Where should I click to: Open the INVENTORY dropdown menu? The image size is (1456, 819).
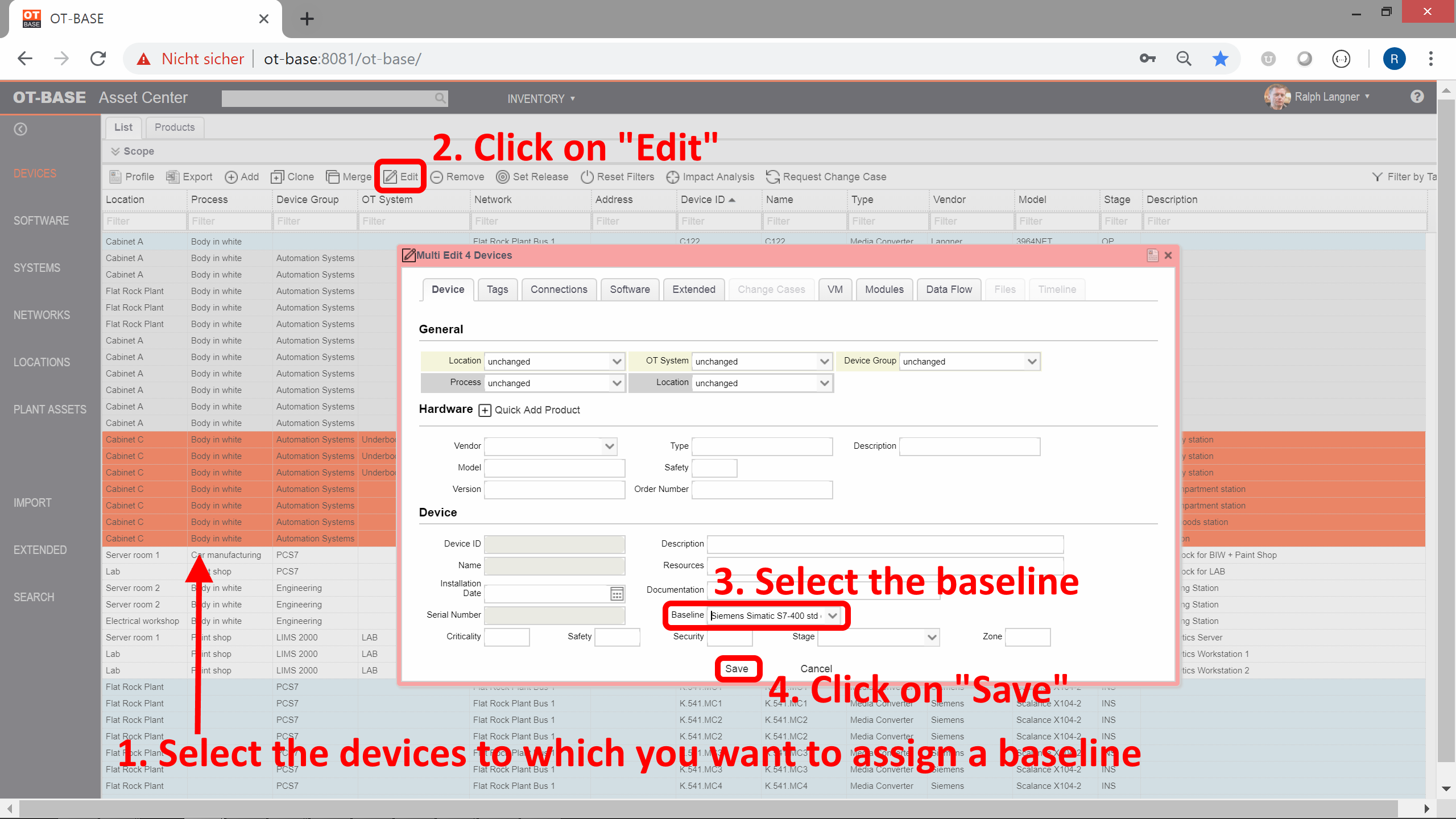[x=541, y=99]
